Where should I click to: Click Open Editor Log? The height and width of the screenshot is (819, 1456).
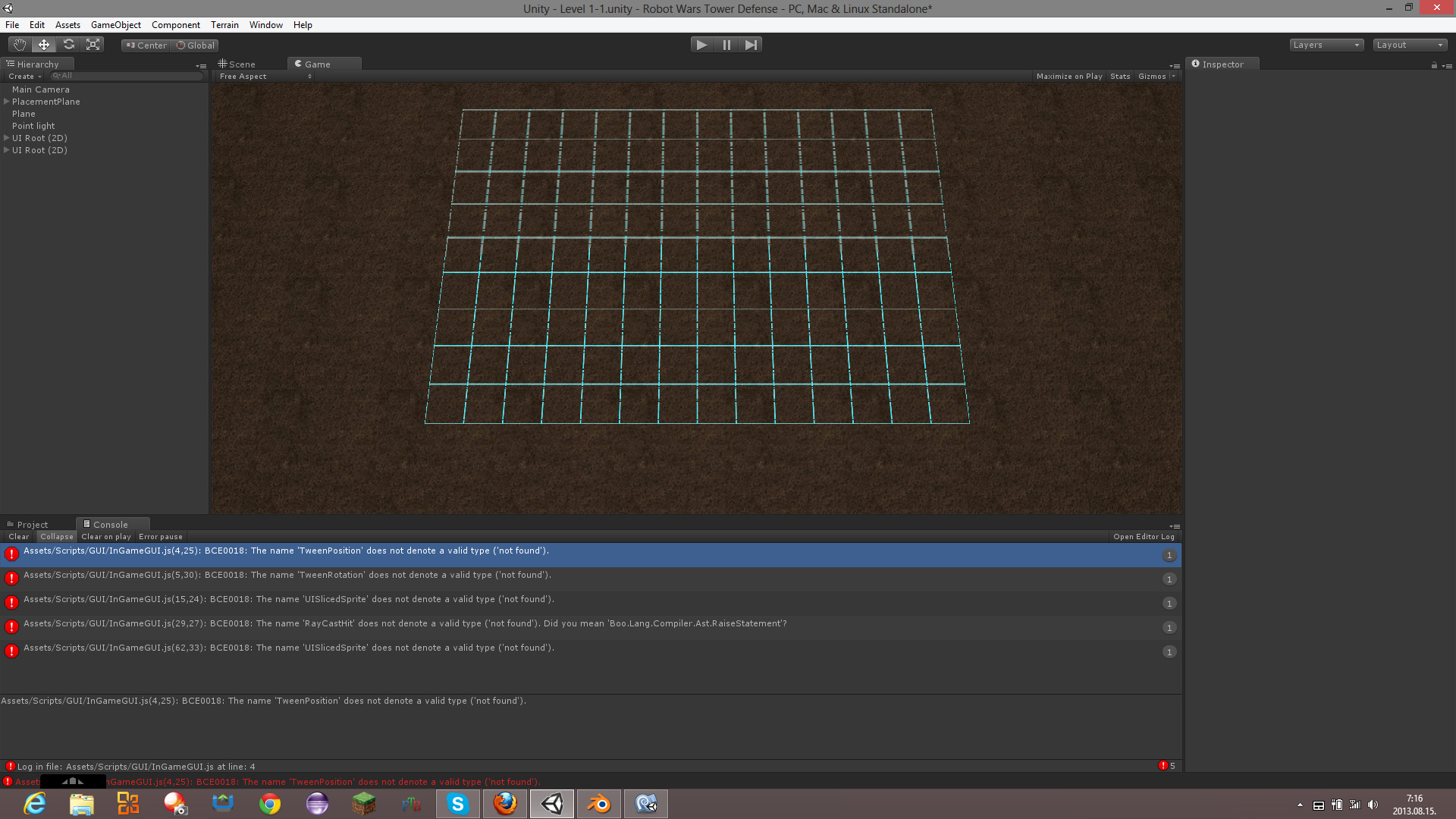point(1144,537)
